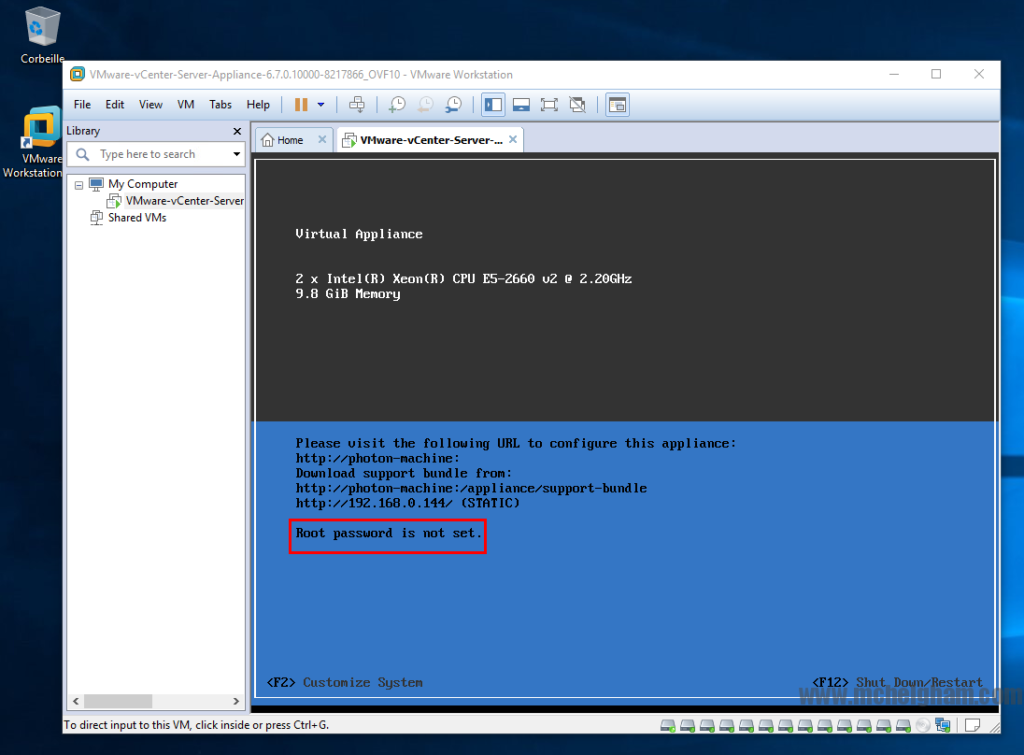Click the Revert to snapshot icon
Viewport: 1024px width, 755px height.
coord(425,104)
